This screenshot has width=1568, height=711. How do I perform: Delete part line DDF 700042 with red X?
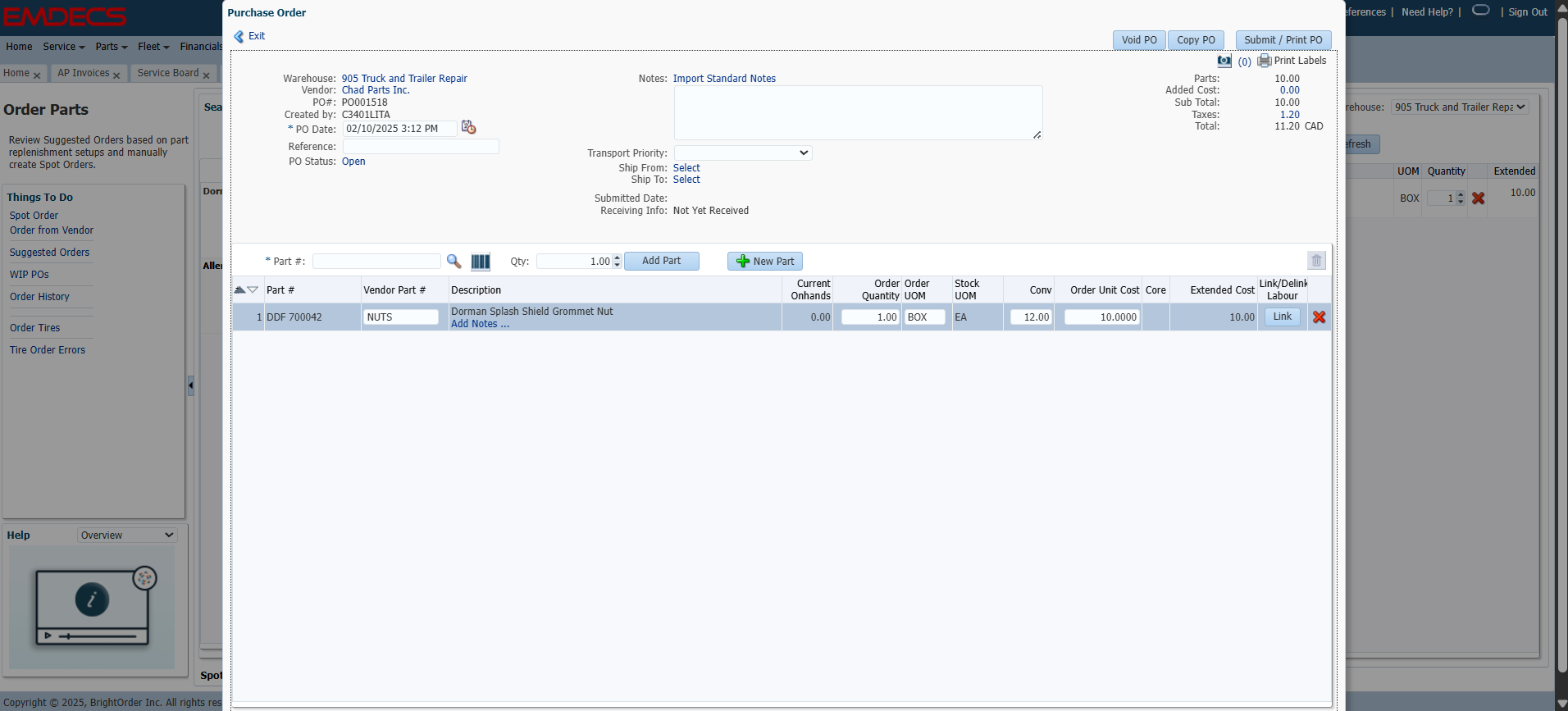coord(1319,317)
